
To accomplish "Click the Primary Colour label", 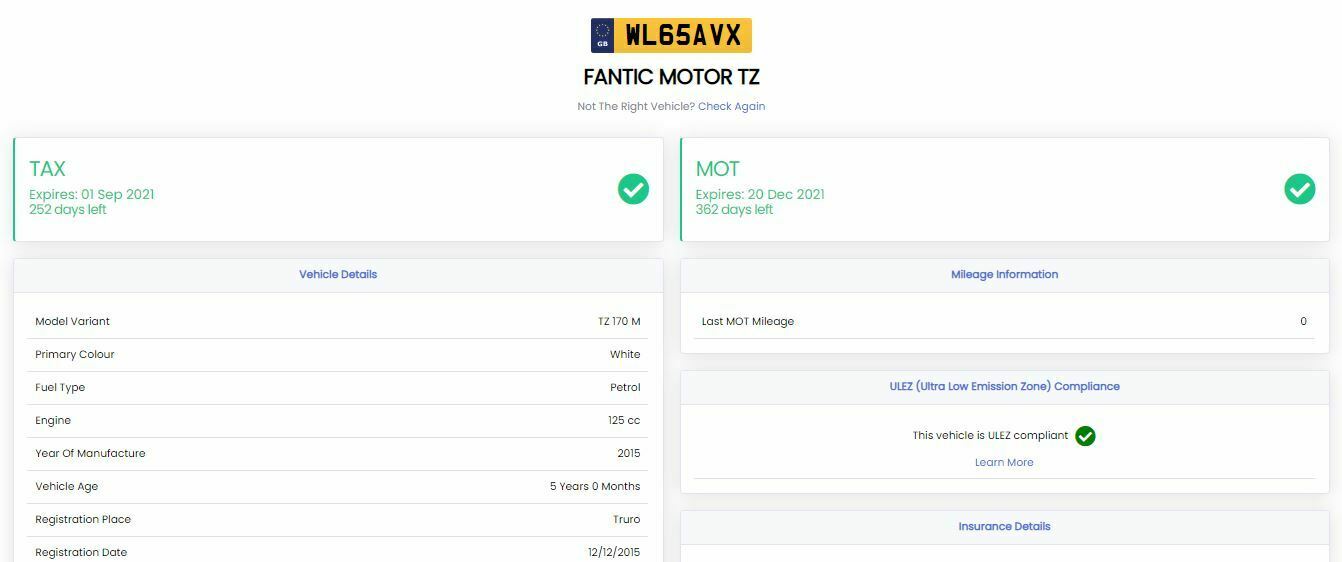I will [x=75, y=354].
